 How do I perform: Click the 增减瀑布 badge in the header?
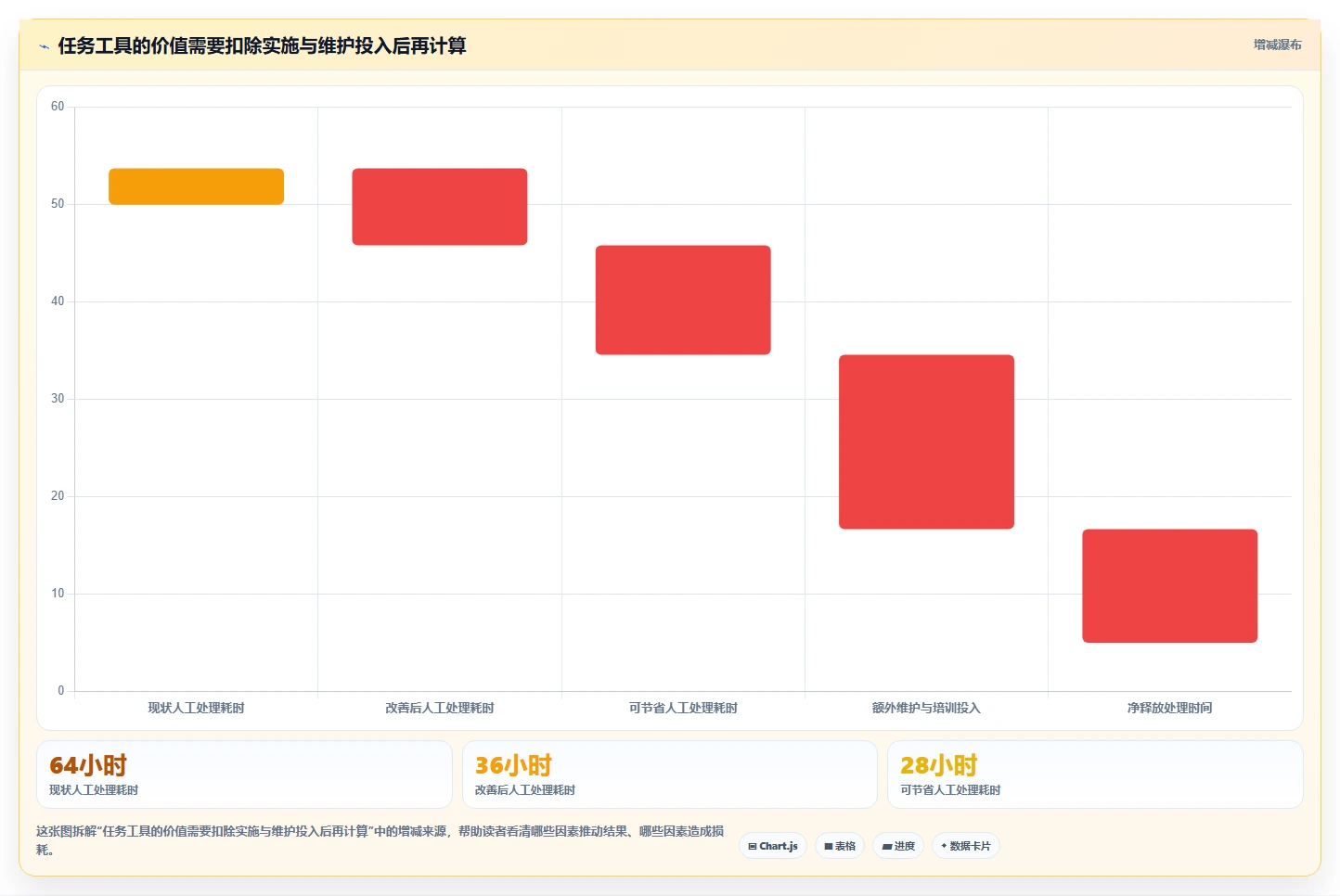click(x=1277, y=45)
